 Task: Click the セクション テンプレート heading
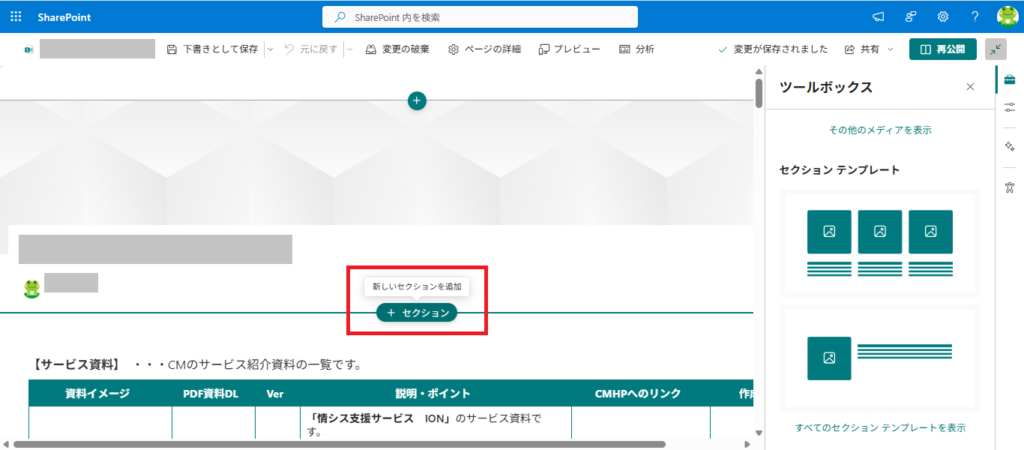(x=839, y=170)
